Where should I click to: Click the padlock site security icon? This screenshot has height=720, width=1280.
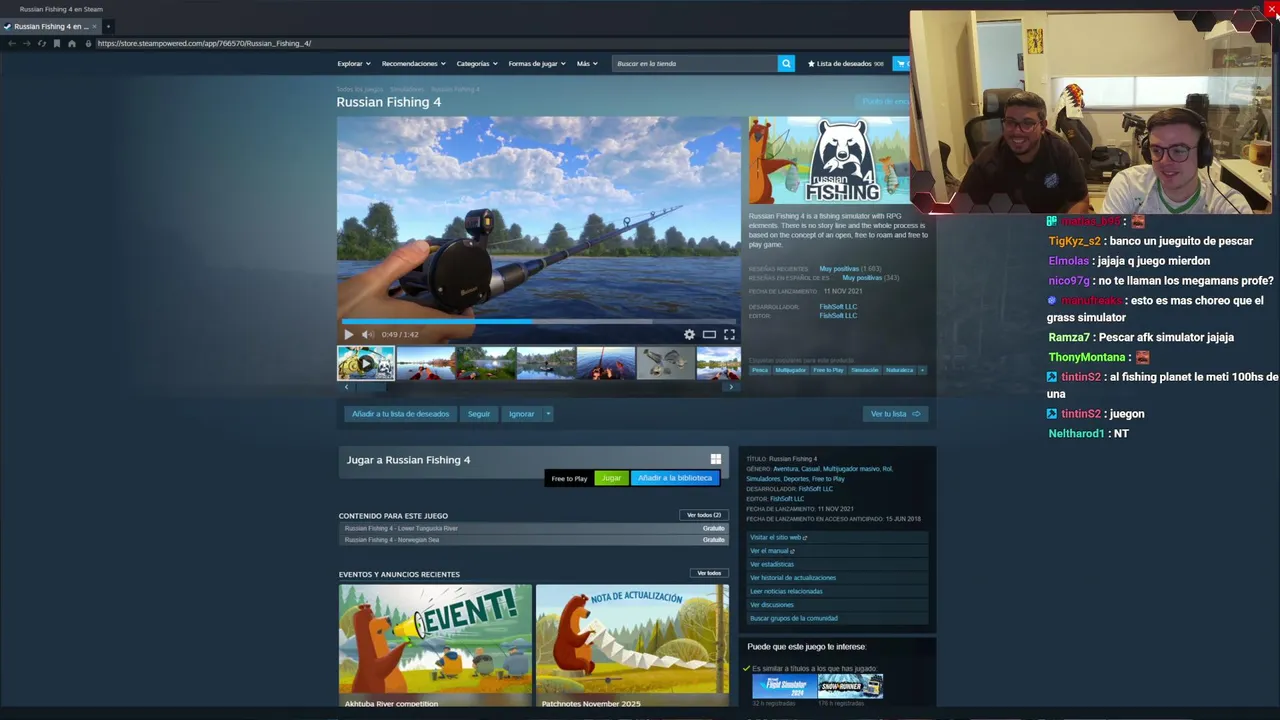click(88, 43)
